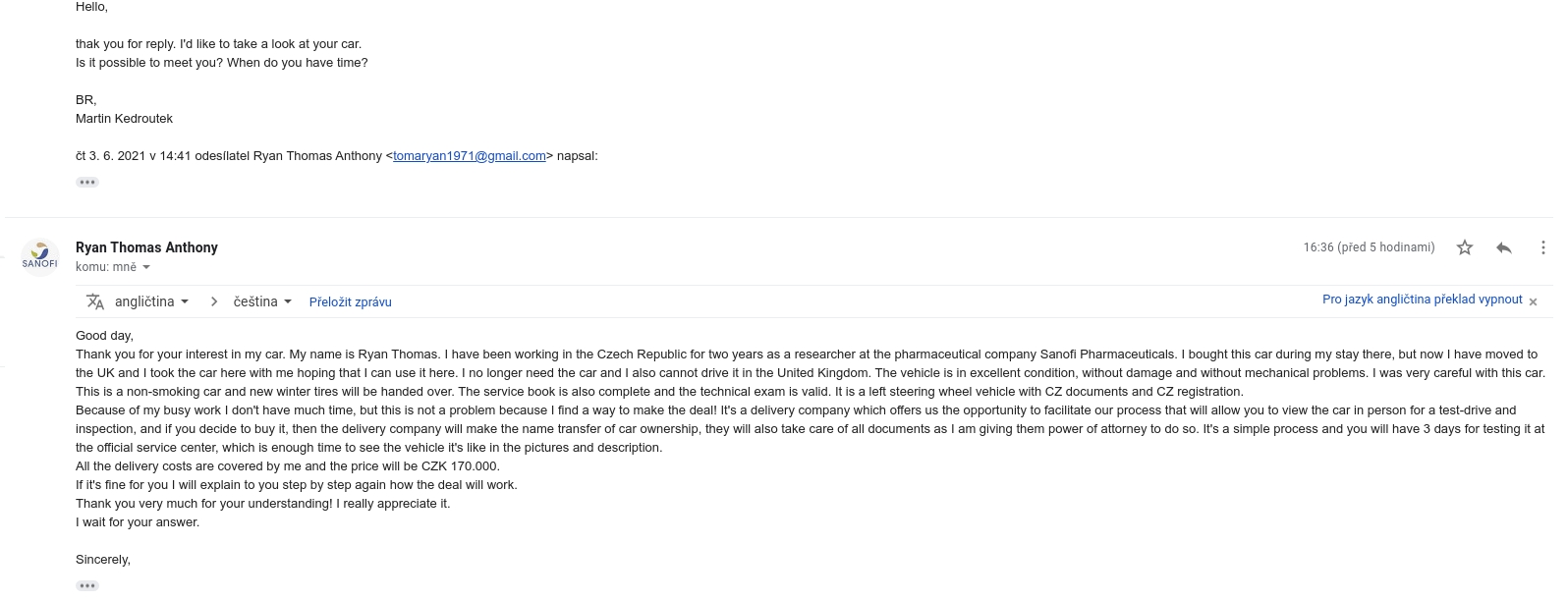Click "Přeložit zprávu" to translate the message
The height and width of the screenshot is (600, 1568).
[350, 302]
